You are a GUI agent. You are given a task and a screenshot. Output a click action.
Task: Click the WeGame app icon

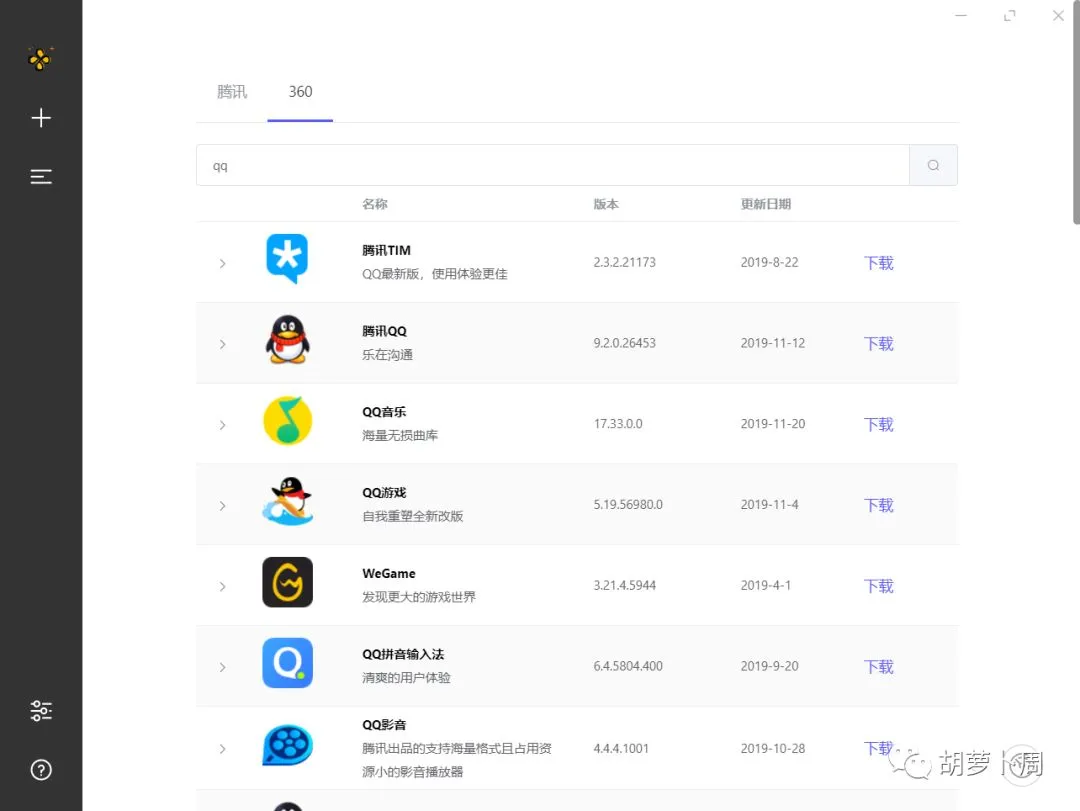287,582
